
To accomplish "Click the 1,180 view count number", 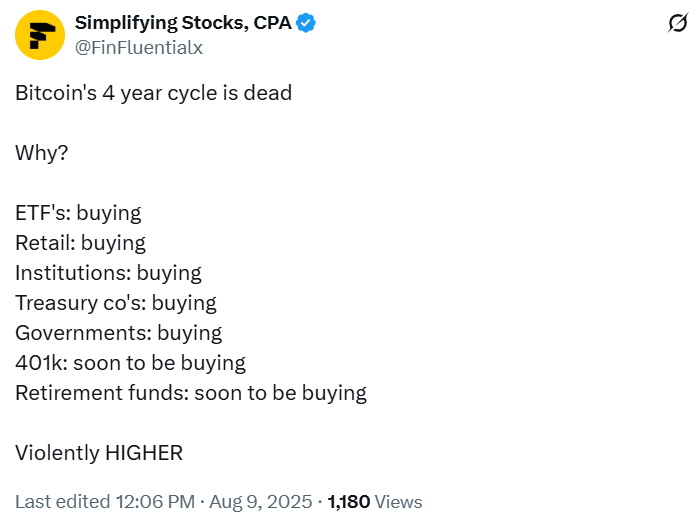I will click(x=349, y=501).
